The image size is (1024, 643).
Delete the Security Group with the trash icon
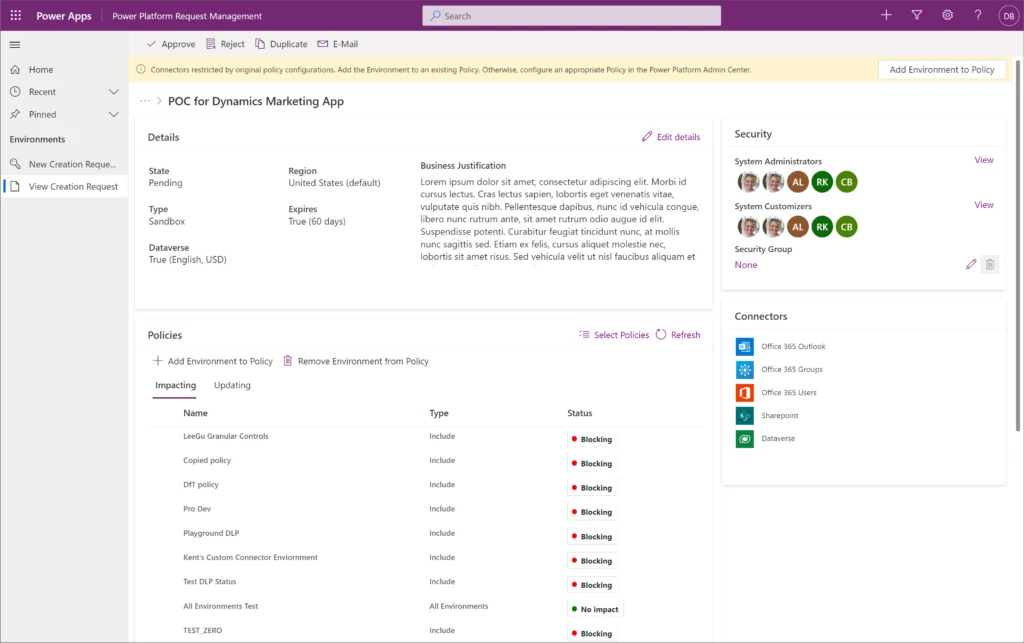click(990, 264)
